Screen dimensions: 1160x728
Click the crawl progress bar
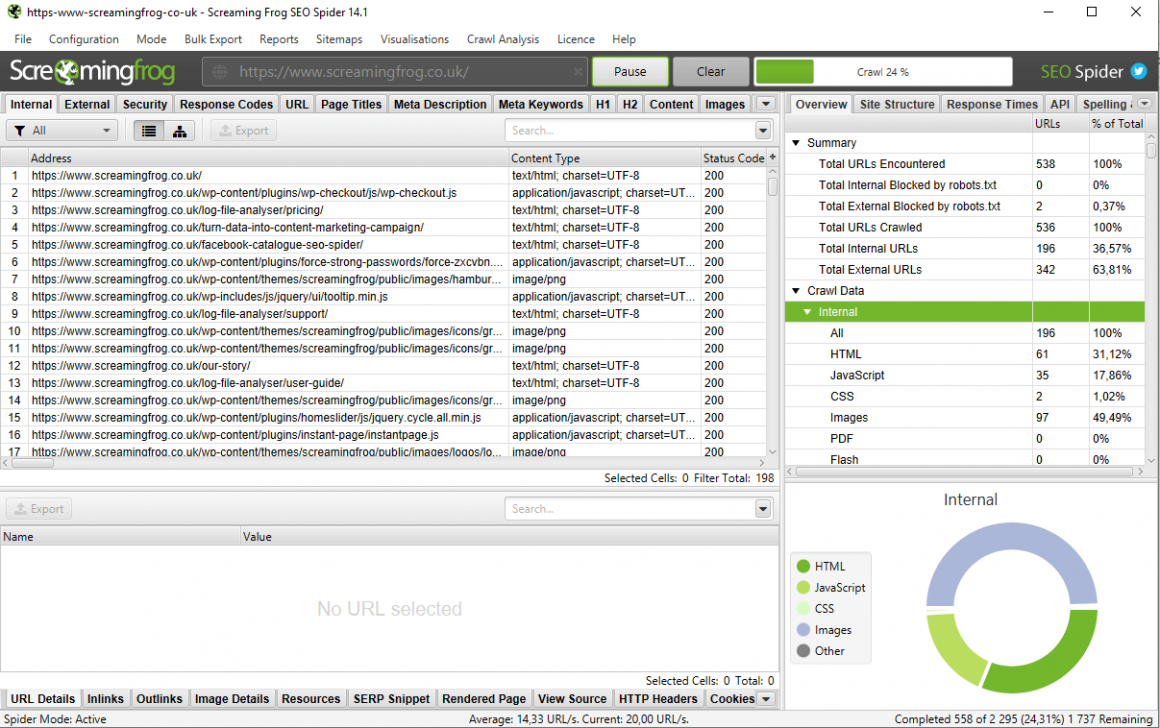tap(882, 72)
